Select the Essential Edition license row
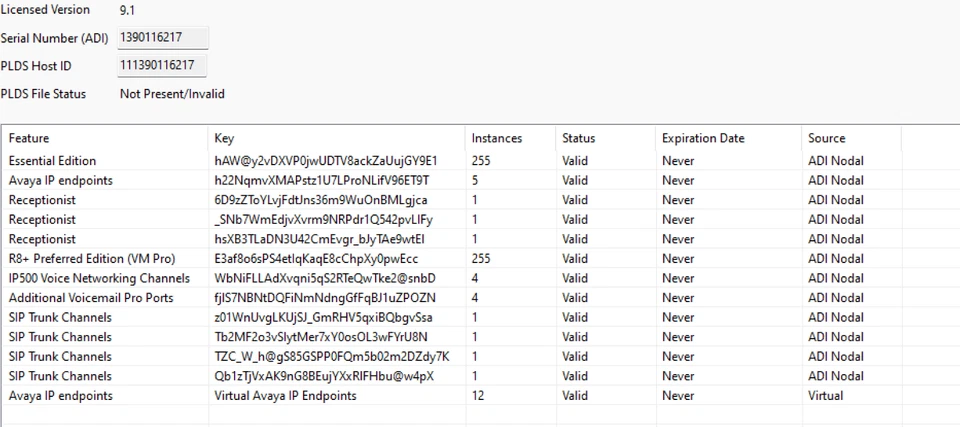The height and width of the screenshot is (427, 960). [53, 161]
